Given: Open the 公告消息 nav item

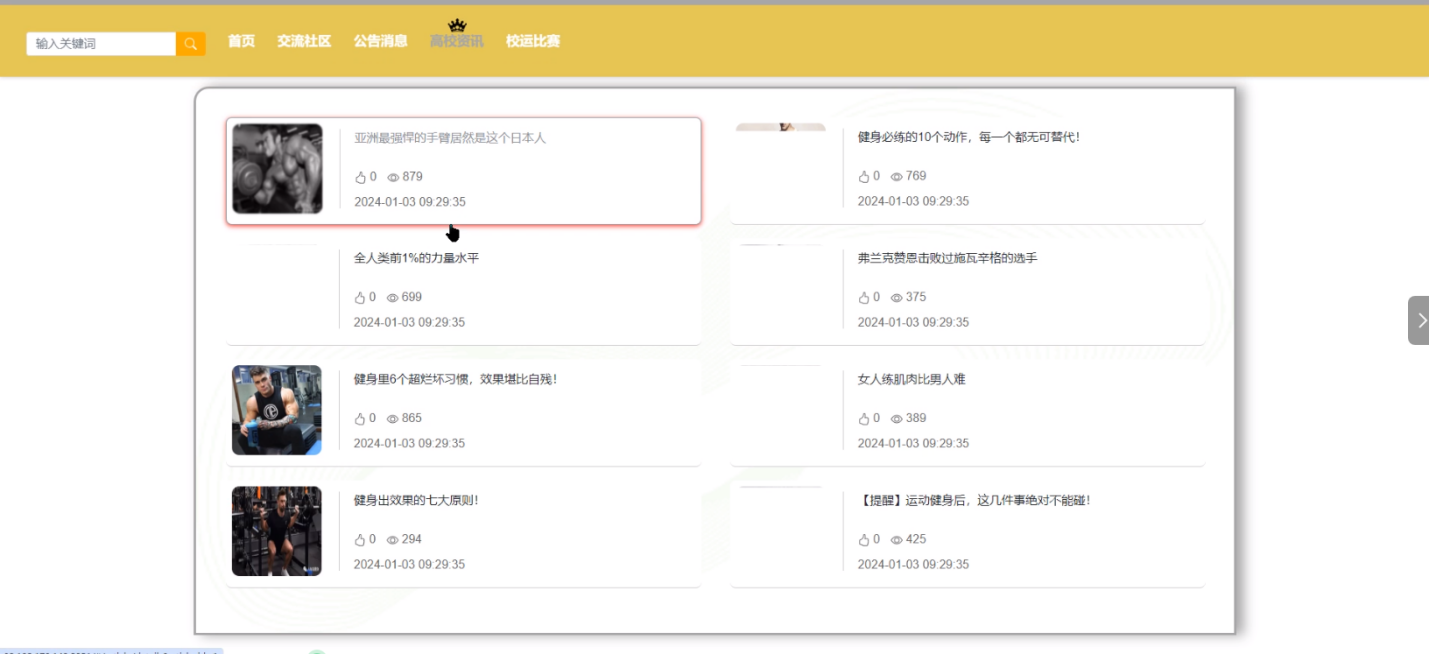Looking at the screenshot, I should 380,41.
